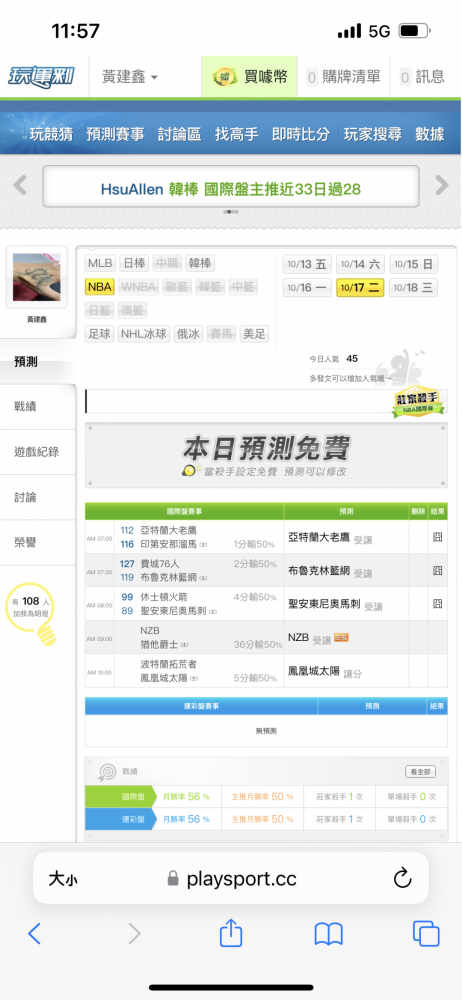Tap the playsport.cc address bar
Viewport: 462px width, 1000px height.
click(231, 879)
